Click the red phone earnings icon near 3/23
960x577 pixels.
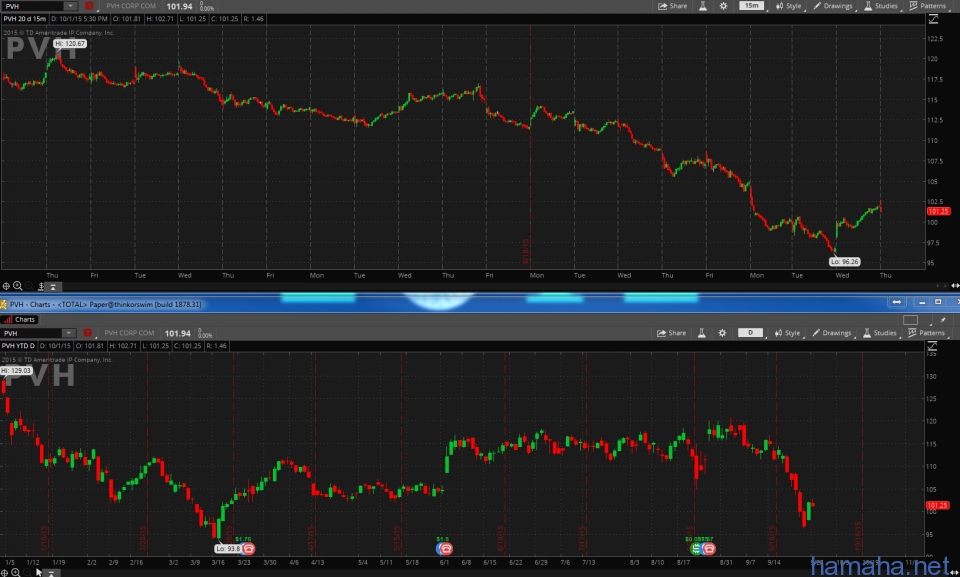pos(248,549)
